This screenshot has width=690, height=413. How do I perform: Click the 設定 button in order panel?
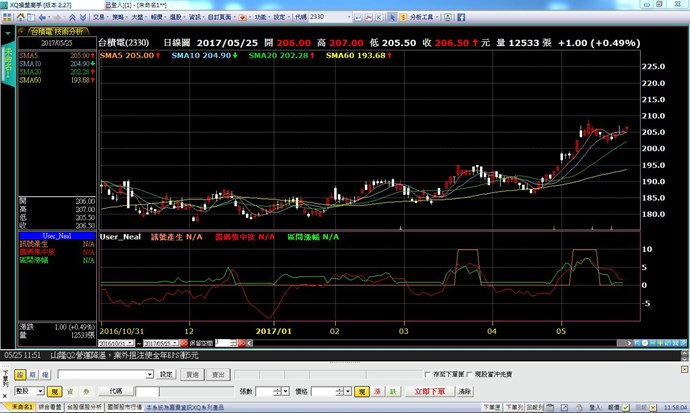tap(167, 374)
